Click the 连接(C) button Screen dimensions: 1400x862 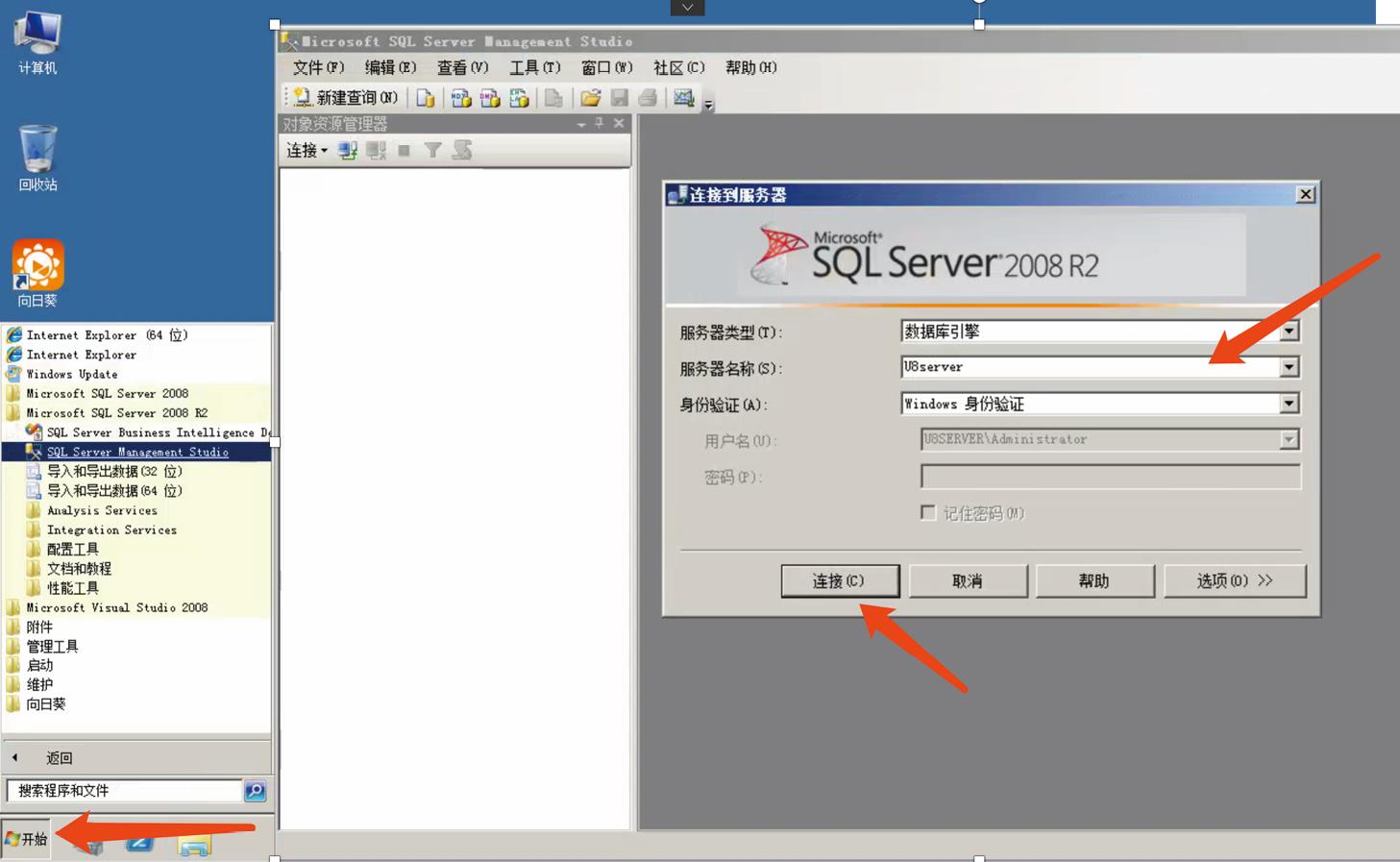click(x=840, y=581)
